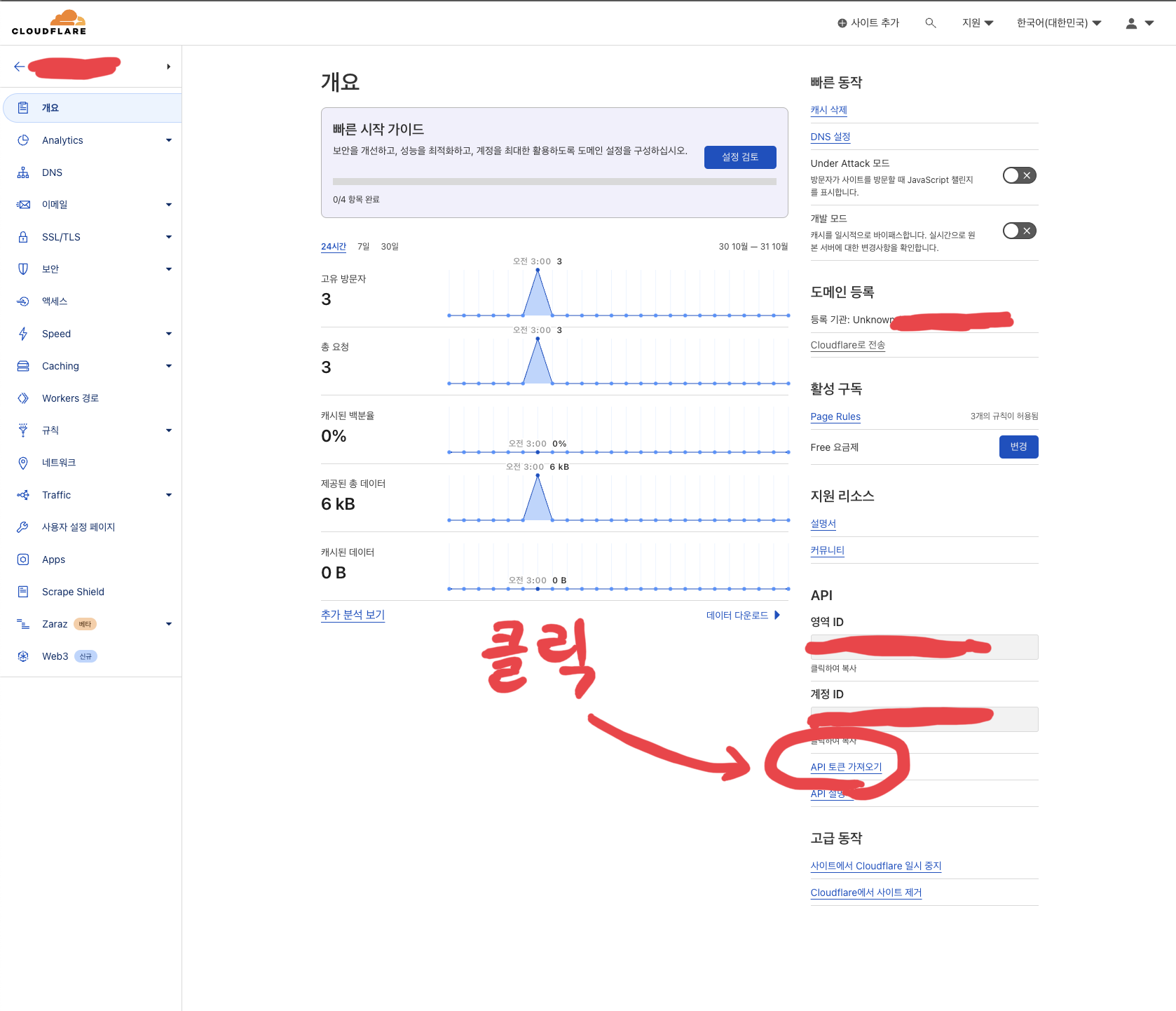Image resolution: width=1176 pixels, height=1011 pixels.
Task: Click the API 토큰 가져오기 link
Action: (846, 767)
